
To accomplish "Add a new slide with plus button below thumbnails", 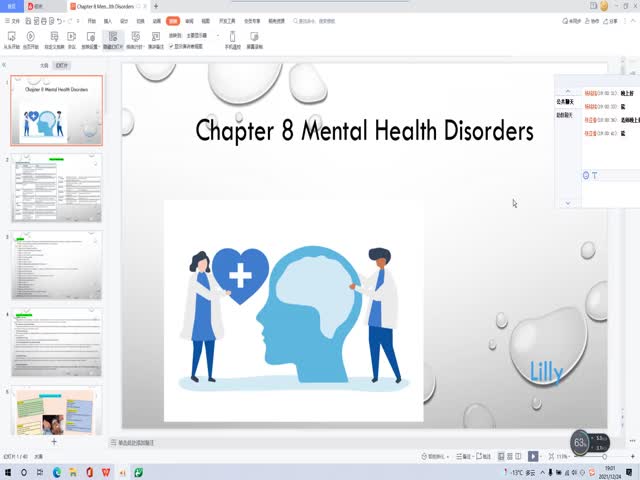I will pos(54,441).
